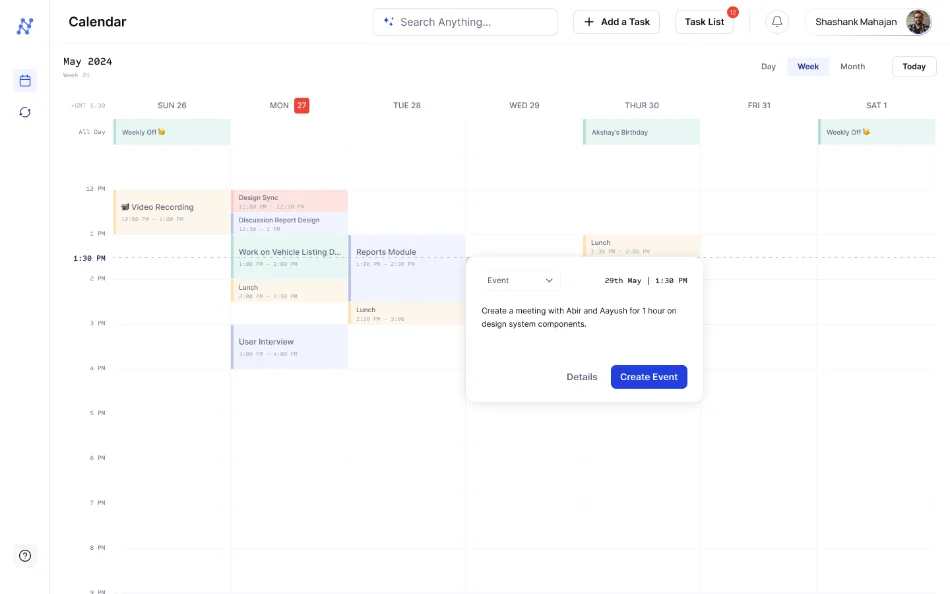
Task: Open Details link in event popup
Action: pos(582,377)
